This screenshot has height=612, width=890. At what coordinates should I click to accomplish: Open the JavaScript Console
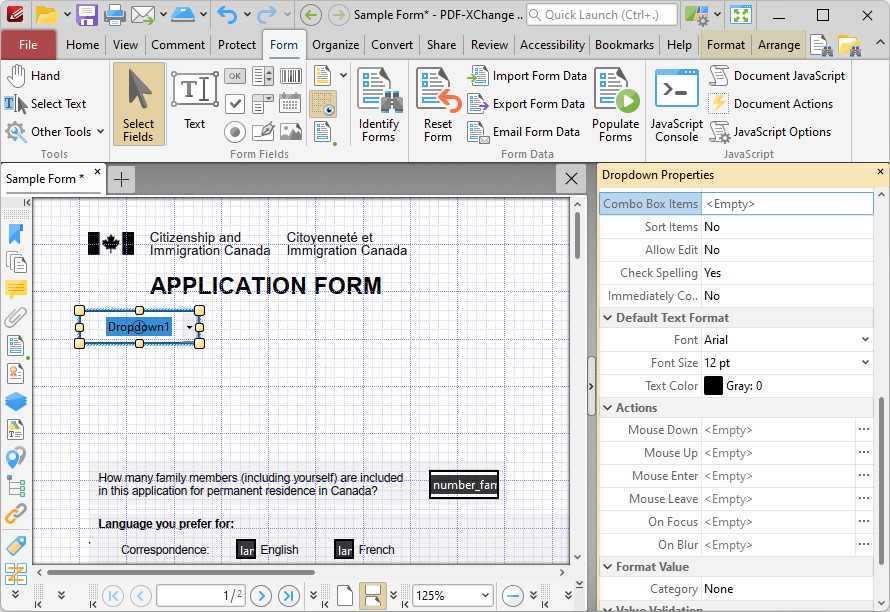(677, 104)
